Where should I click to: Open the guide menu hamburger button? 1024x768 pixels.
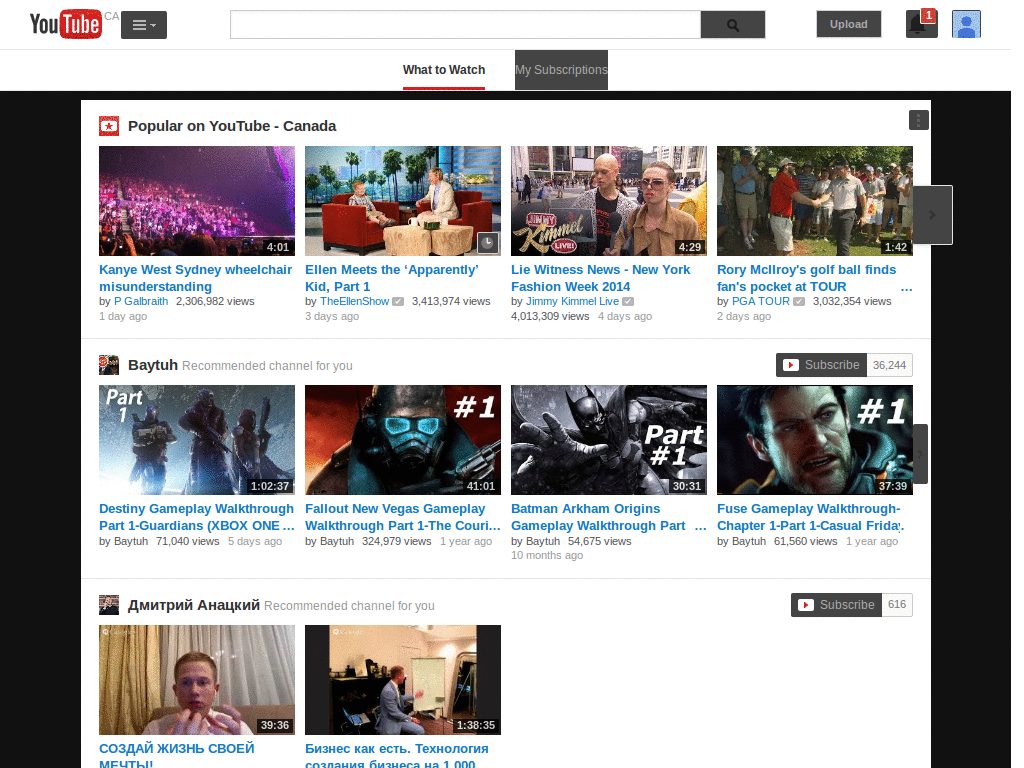pos(144,25)
